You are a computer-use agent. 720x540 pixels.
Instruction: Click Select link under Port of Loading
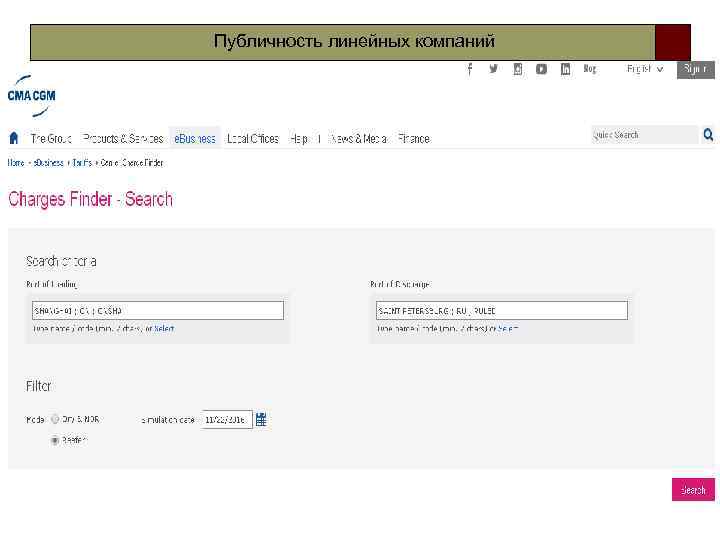[164, 328]
